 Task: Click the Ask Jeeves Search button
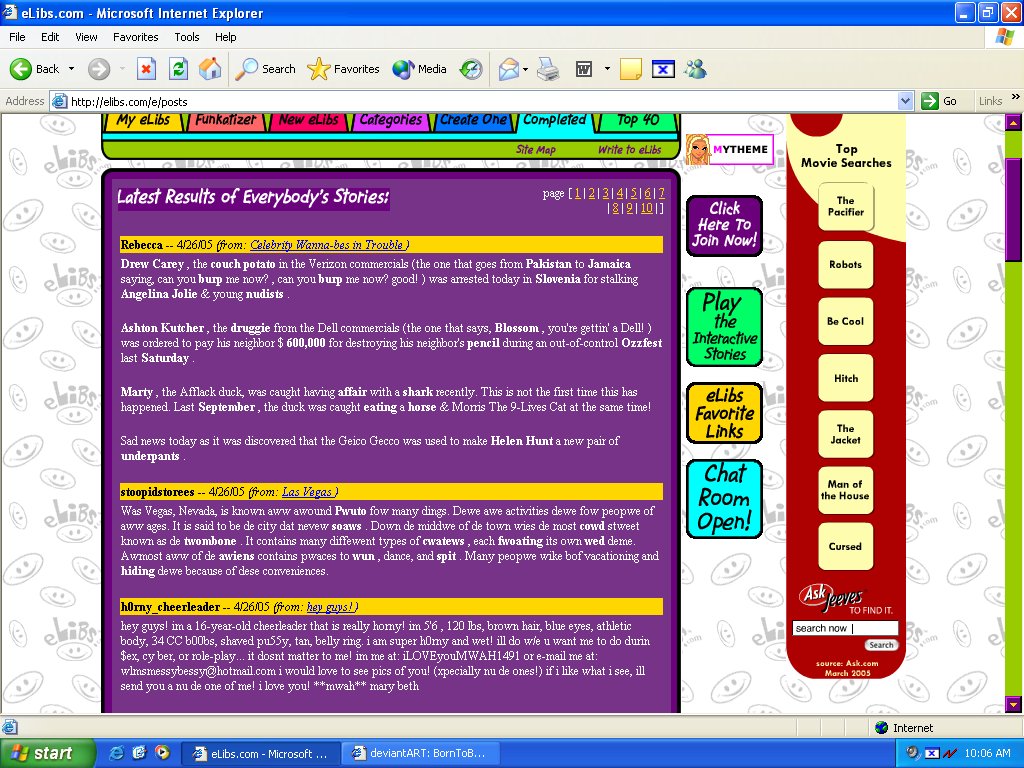(881, 645)
